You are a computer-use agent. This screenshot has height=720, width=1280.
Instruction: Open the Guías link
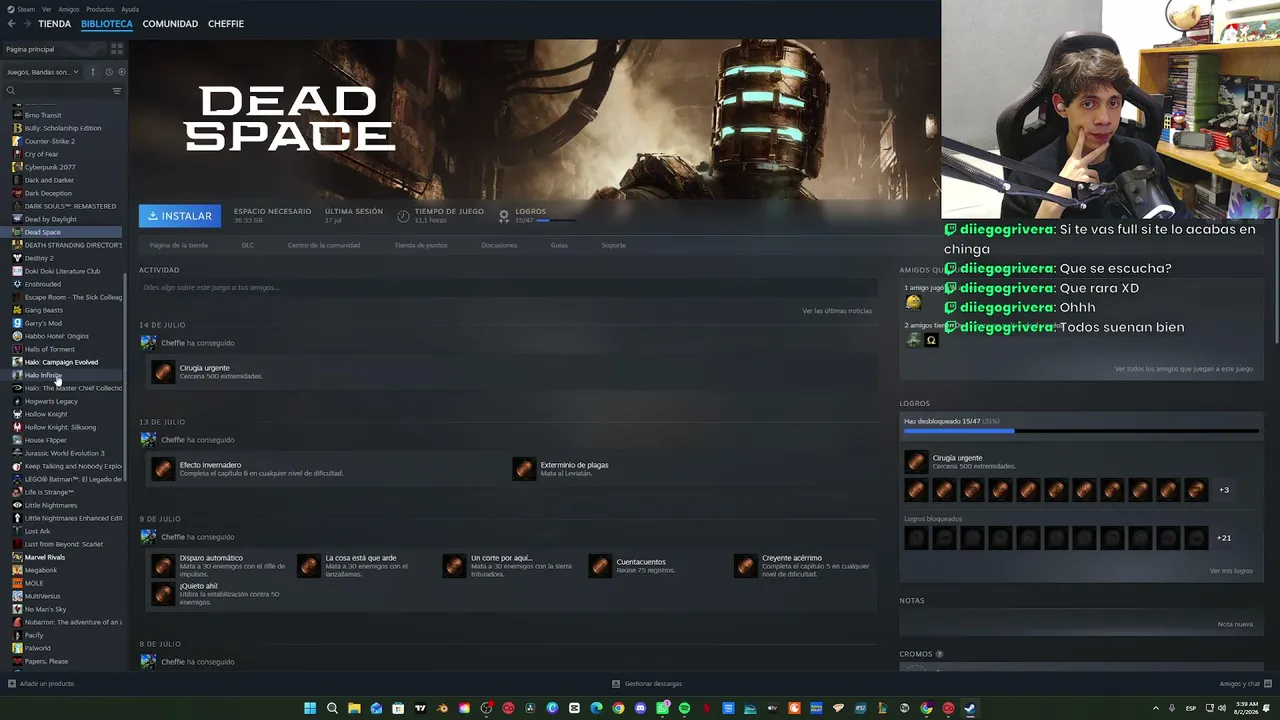(559, 245)
